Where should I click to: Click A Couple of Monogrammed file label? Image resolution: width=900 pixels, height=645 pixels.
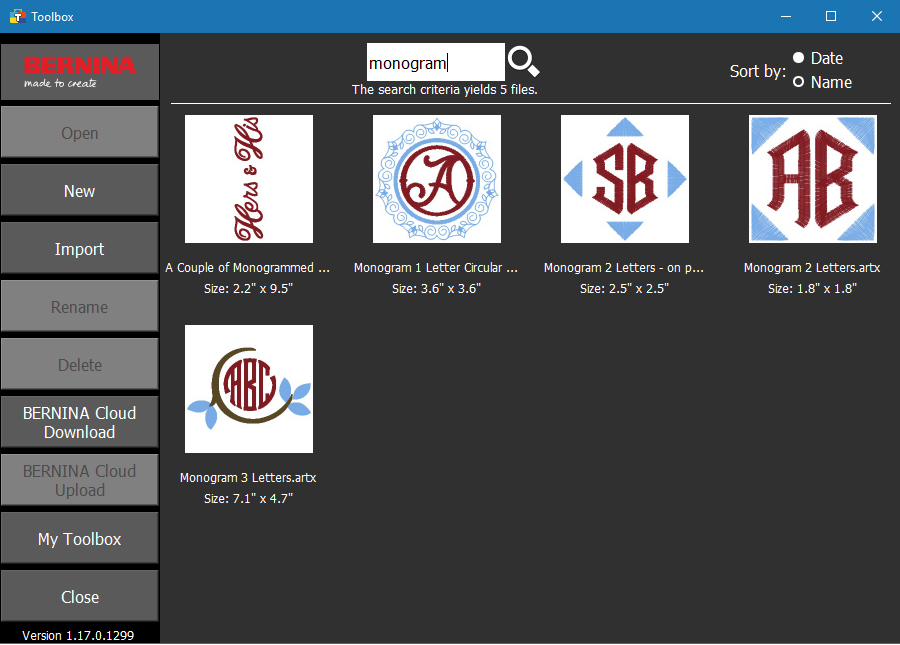pos(247,267)
